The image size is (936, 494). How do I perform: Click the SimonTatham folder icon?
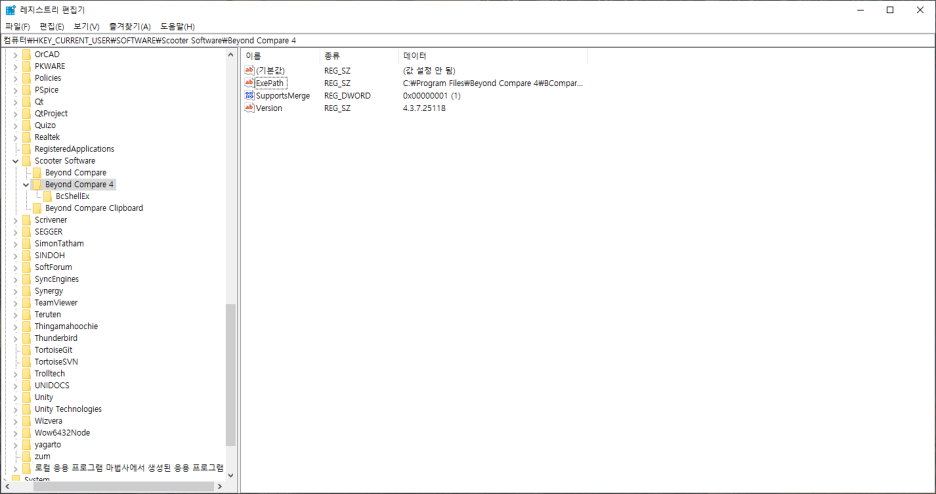click(x=26, y=243)
